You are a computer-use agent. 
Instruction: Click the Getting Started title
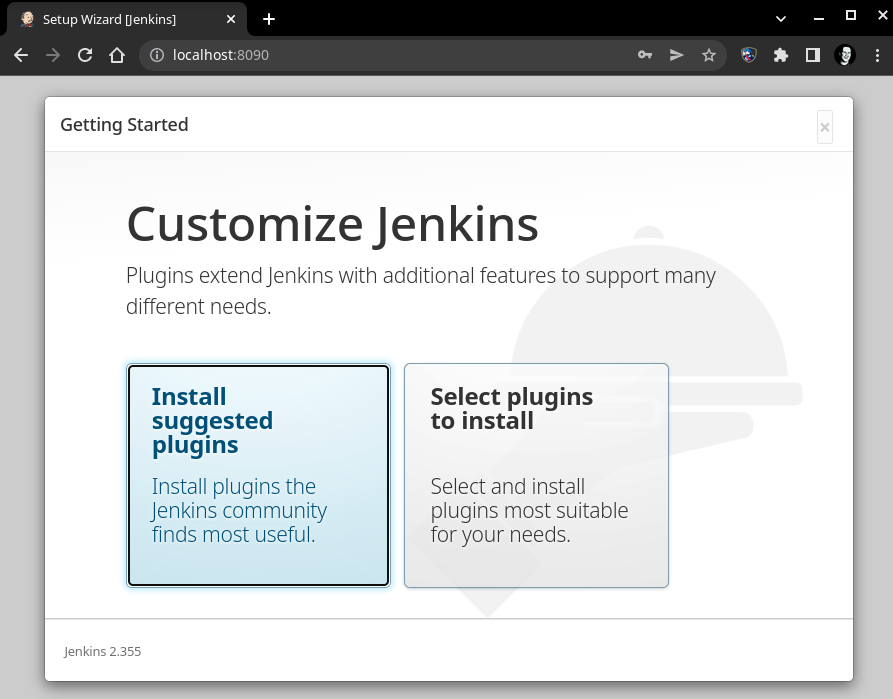tap(124, 125)
